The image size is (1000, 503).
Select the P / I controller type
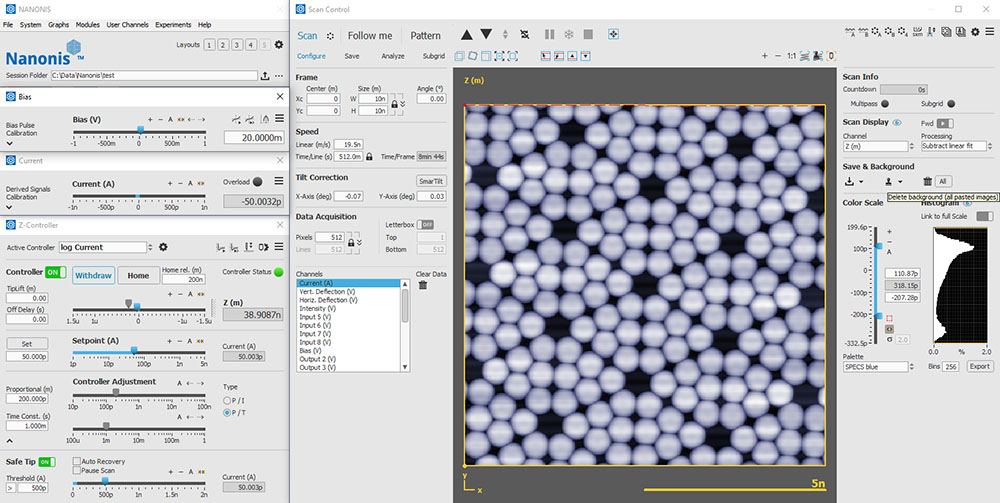[x=226, y=400]
